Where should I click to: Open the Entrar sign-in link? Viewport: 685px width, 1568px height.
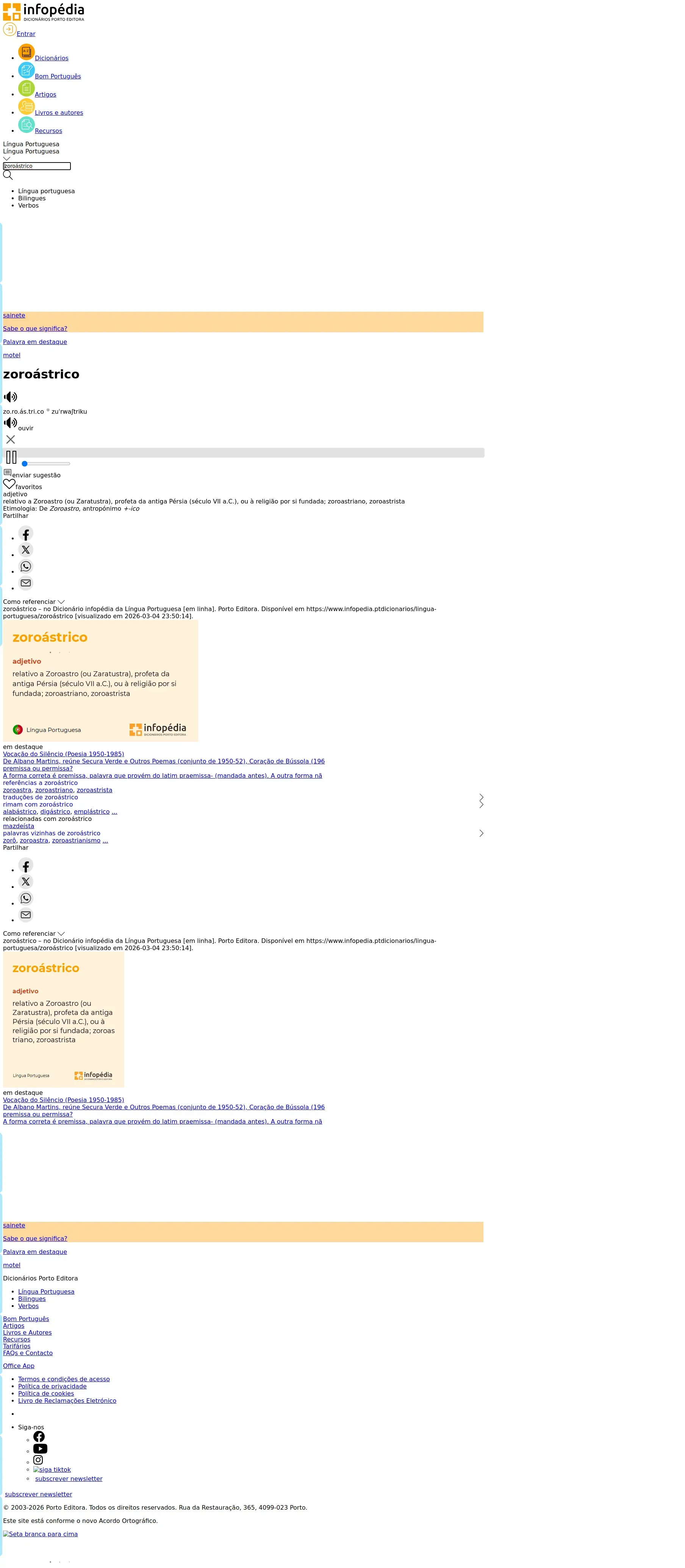click(26, 34)
